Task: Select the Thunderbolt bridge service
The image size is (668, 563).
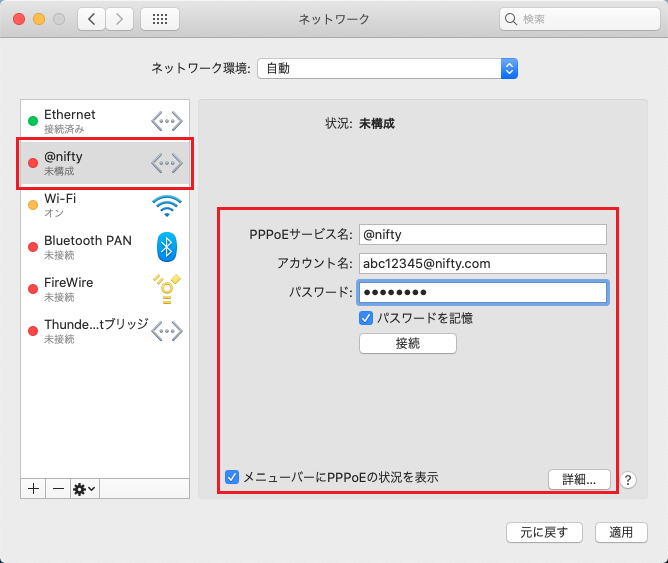Action: click(105, 331)
